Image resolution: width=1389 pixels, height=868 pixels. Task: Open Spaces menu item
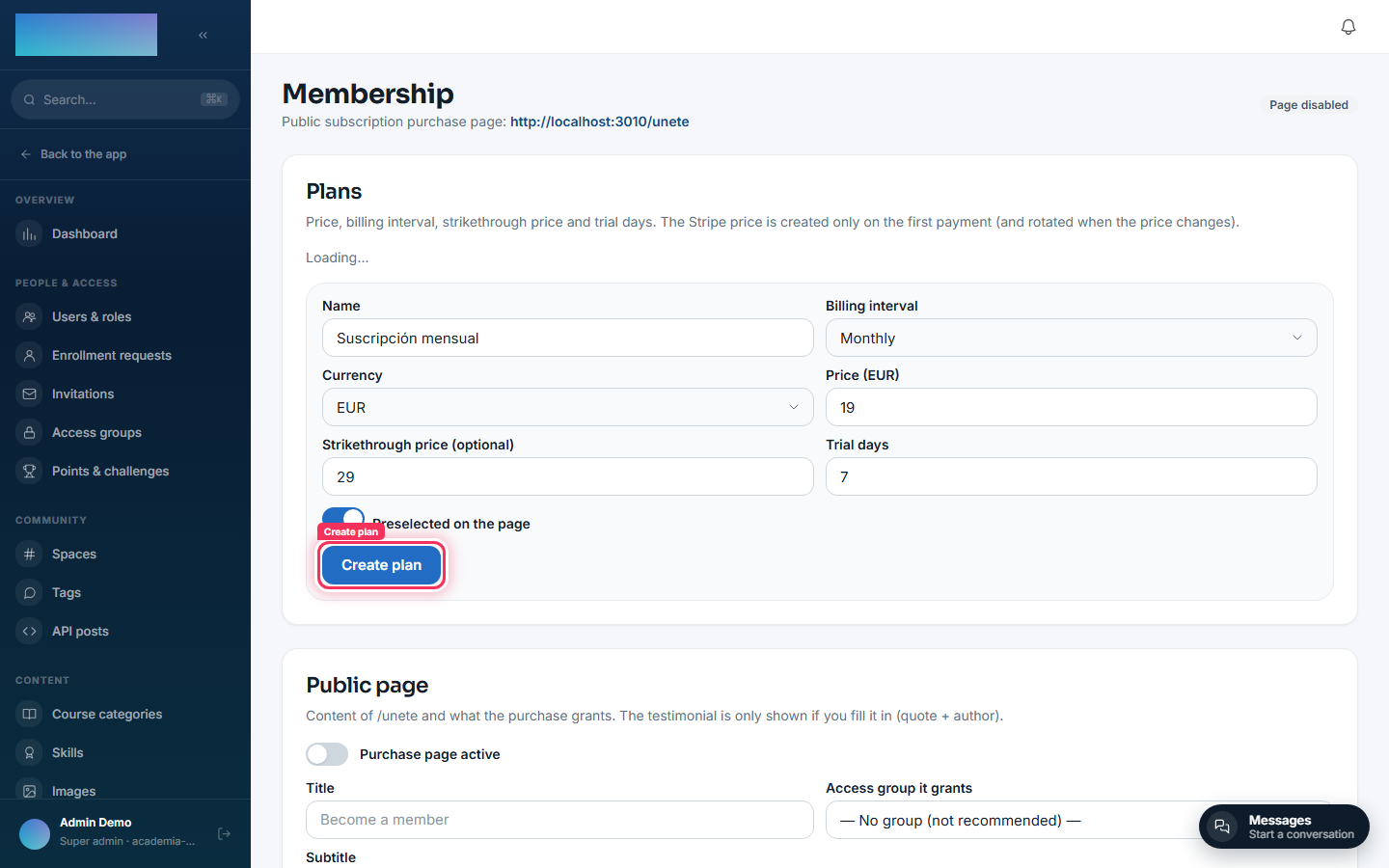125,555
